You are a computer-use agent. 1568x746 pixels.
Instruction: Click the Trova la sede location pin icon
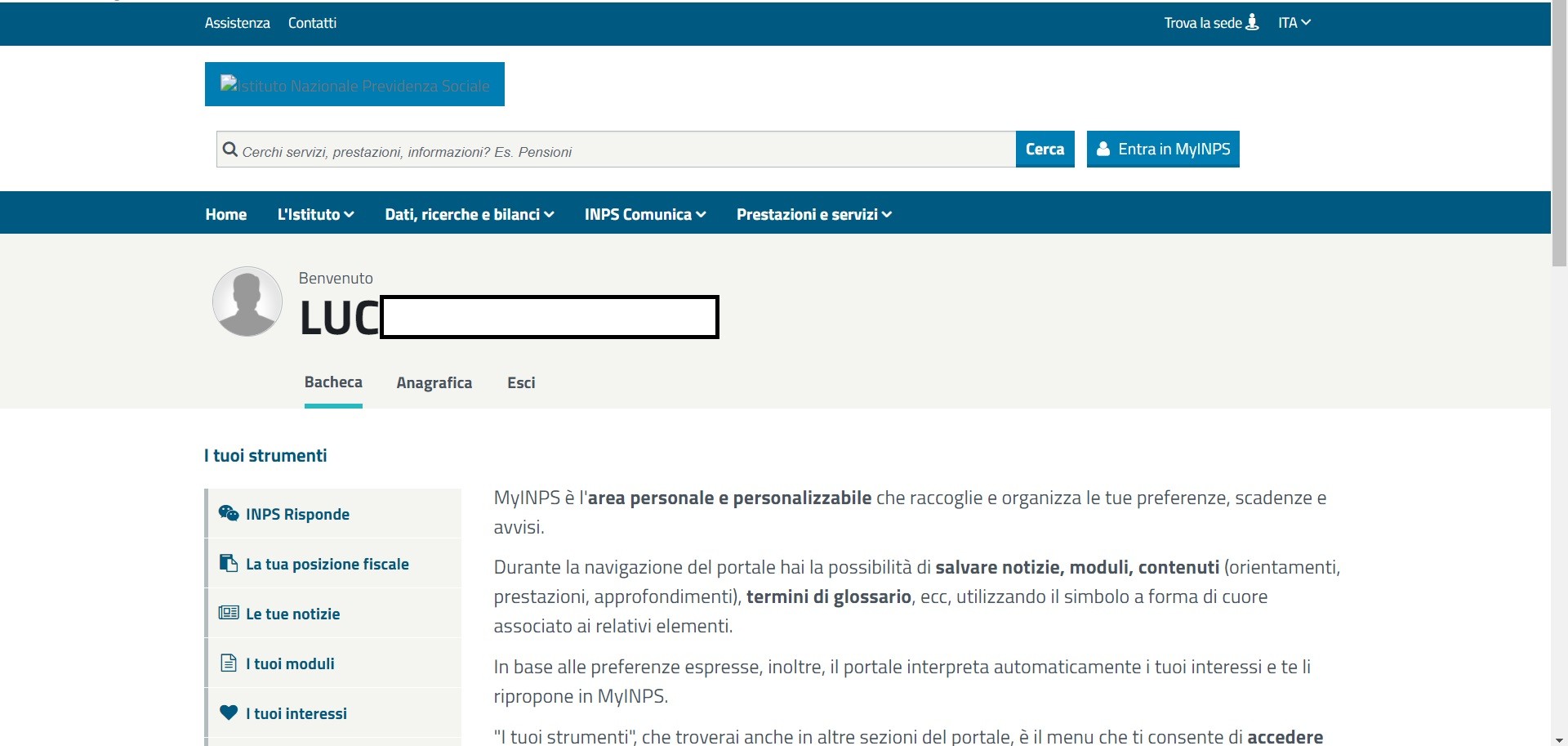1252,22
